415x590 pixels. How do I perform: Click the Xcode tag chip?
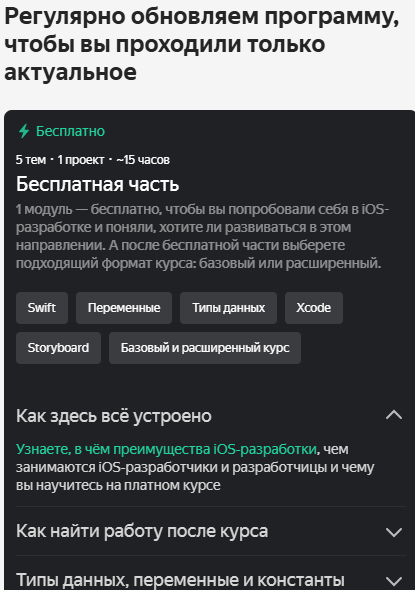tap(314, 308)
